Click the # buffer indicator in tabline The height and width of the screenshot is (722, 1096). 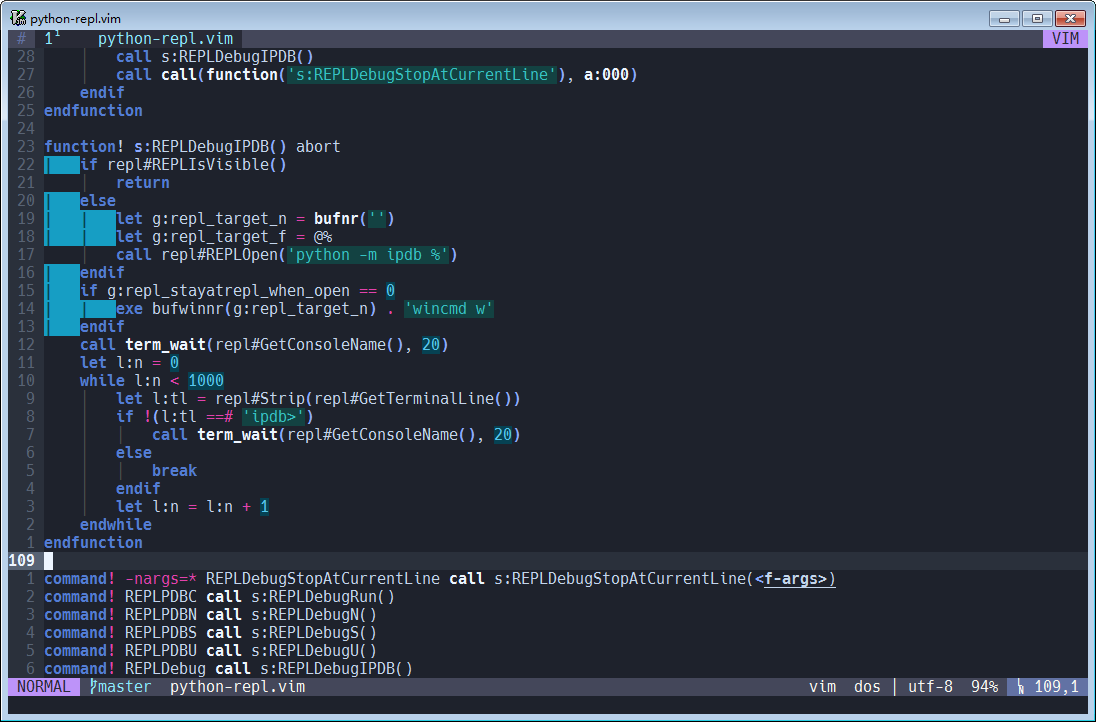tap(22, 38)
